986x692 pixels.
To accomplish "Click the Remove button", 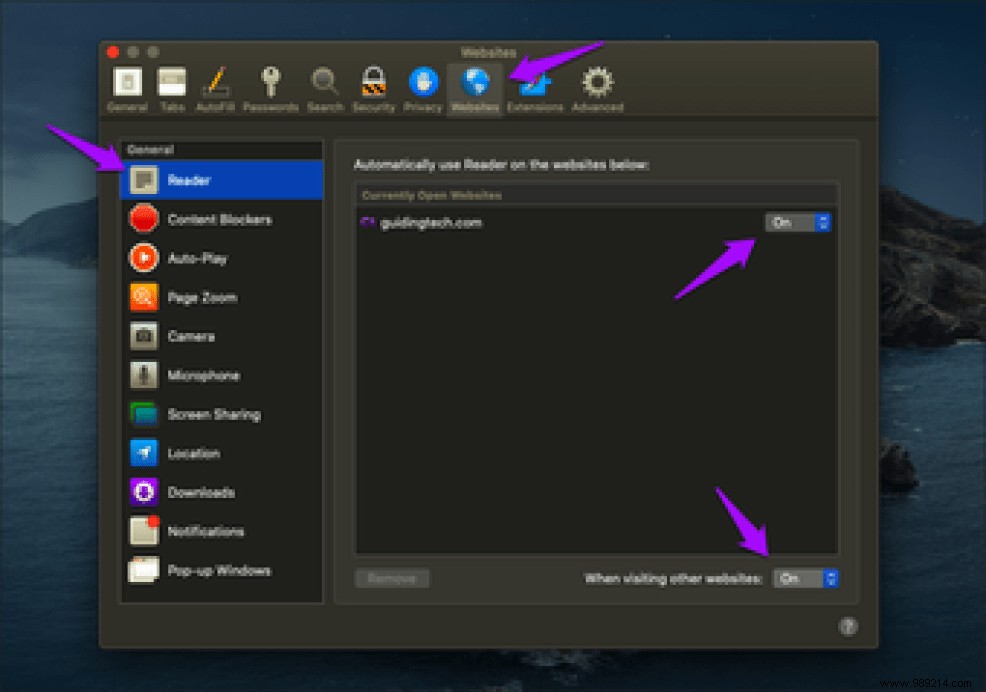I will [x=394, y=577].
